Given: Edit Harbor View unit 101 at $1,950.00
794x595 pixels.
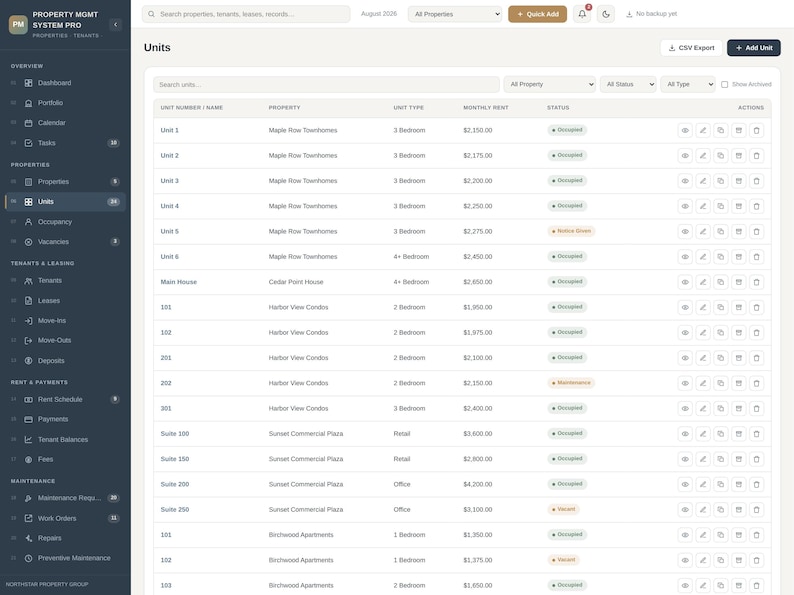Looking at the screenshot, I should coord(703,307).
